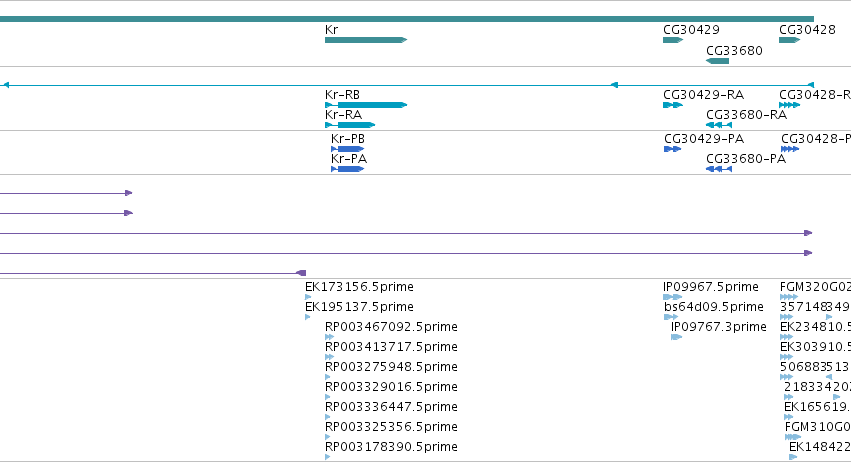Screen dimensions: 851x462
Task: Click the CG30429-RA transcript glyph
Action: point(673,105)
